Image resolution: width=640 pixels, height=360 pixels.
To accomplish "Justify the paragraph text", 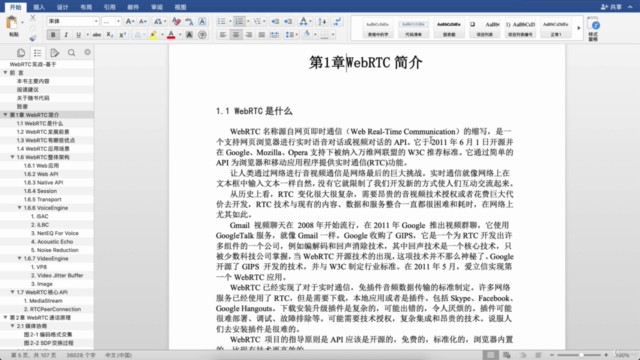I will click(x=262, y=35).
